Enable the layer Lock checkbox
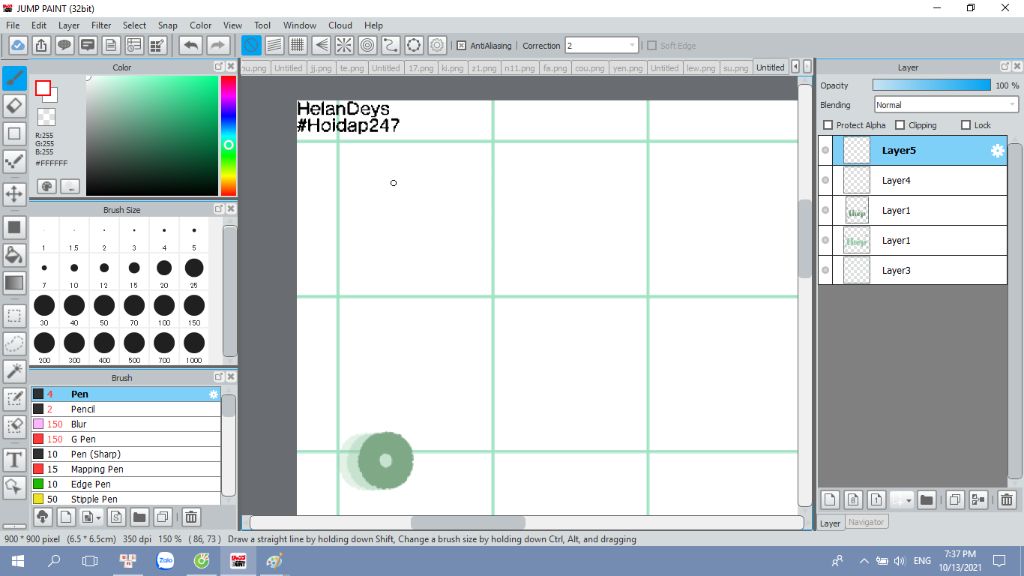1024x576 pixels. click(966, 125)
